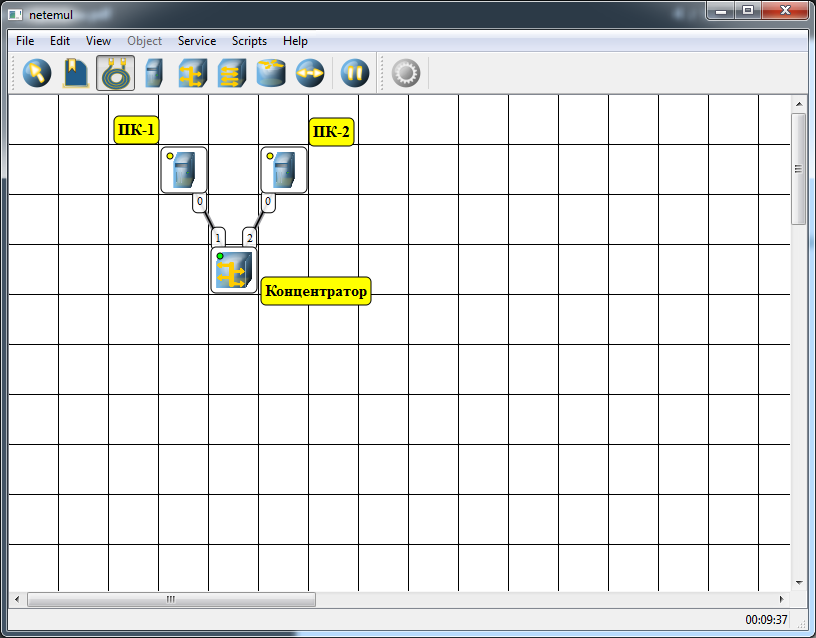Maximize the netemul window
Image resolution: width=816 pixels, height=638 pixels.
(748, 10)
